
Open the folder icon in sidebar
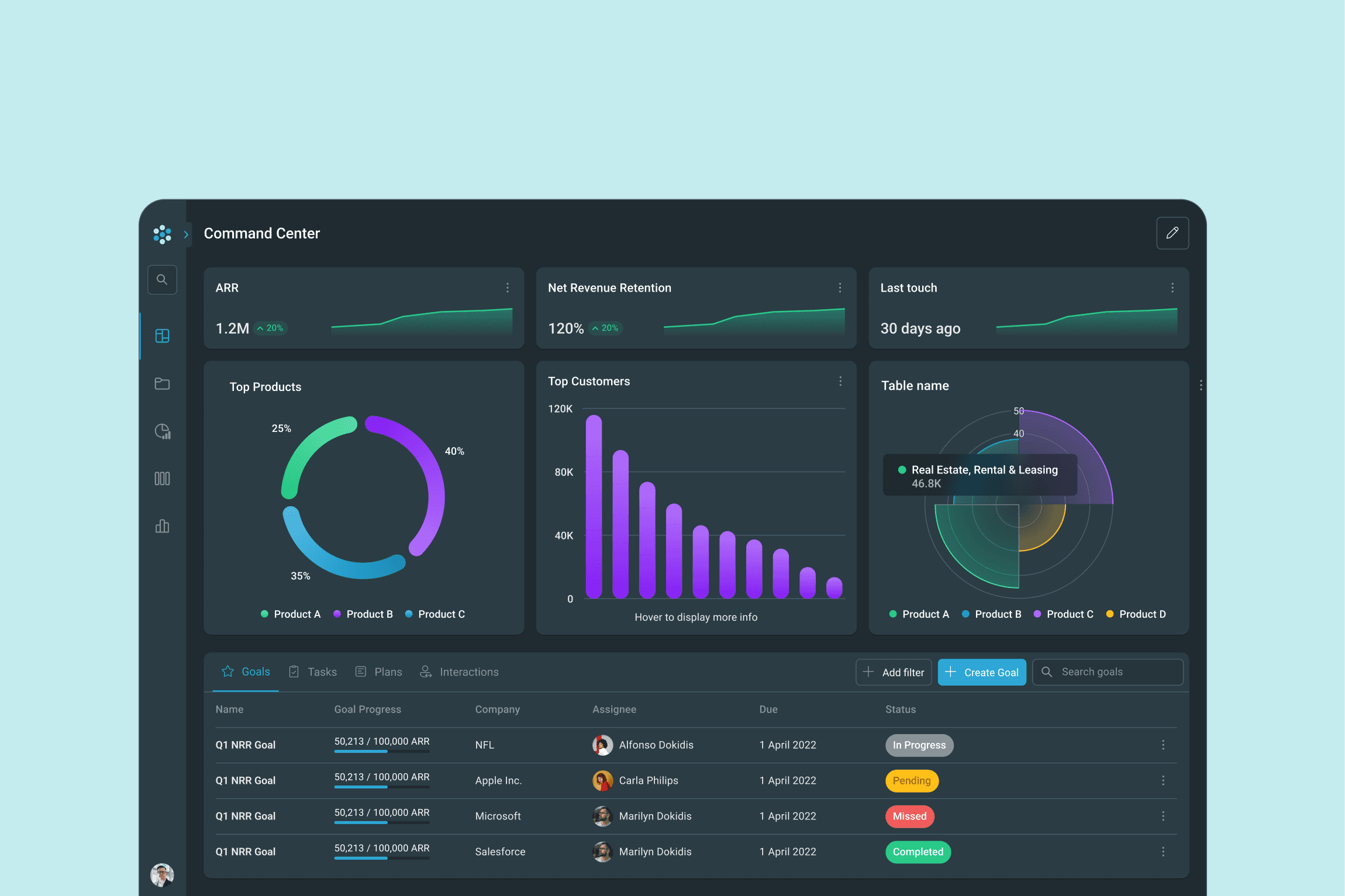tap(162, 383)
